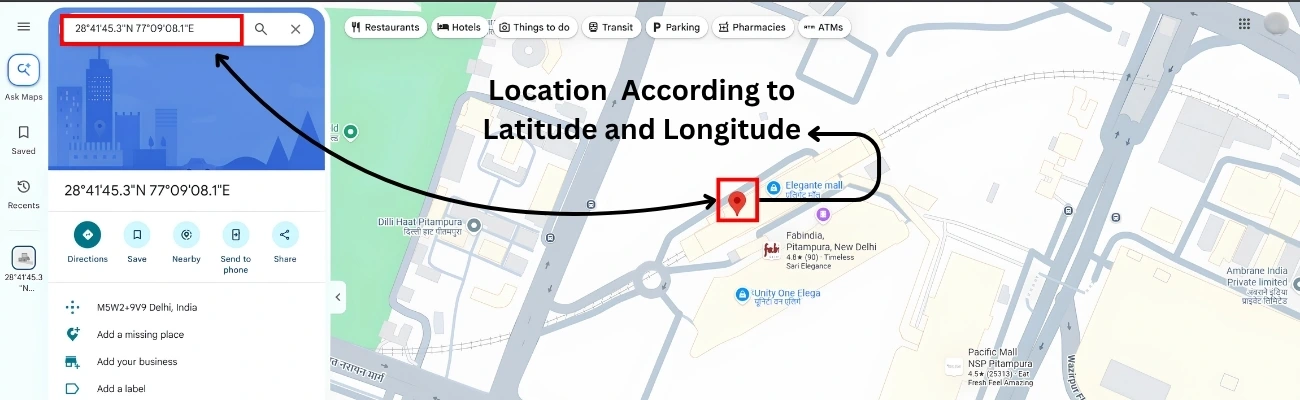Collapse the side panel arrow
This screenshot has width=1300, height=400.
tap(338, 297)
